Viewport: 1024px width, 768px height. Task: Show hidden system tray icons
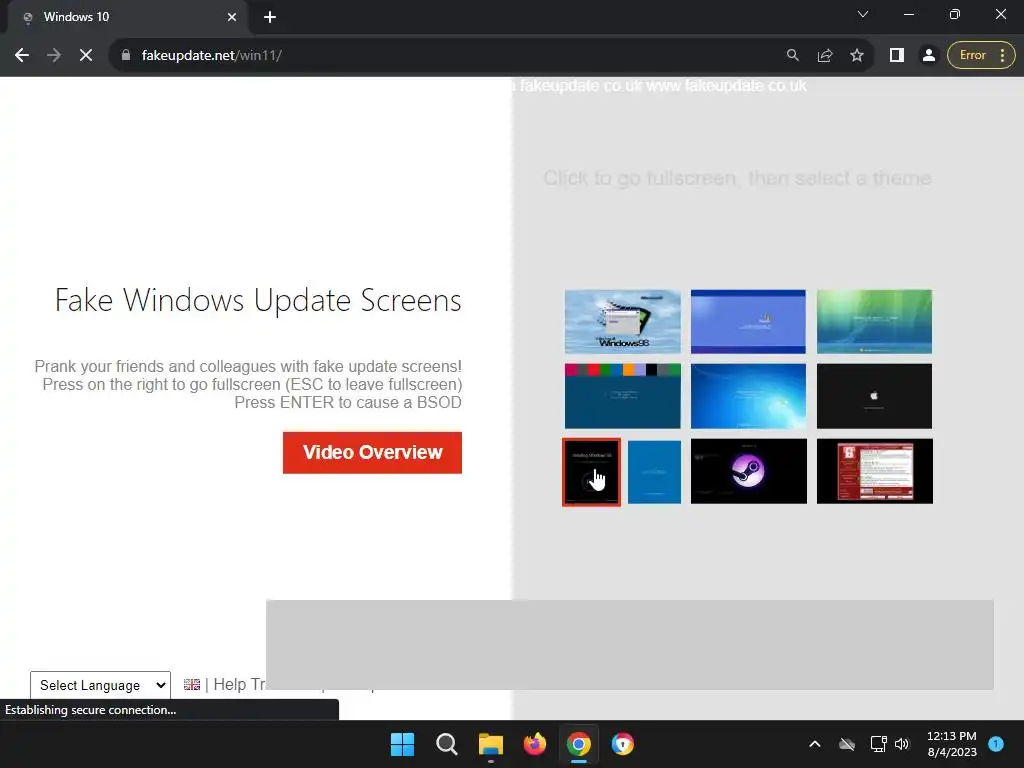pyautogui.click(x=814, y=744)
